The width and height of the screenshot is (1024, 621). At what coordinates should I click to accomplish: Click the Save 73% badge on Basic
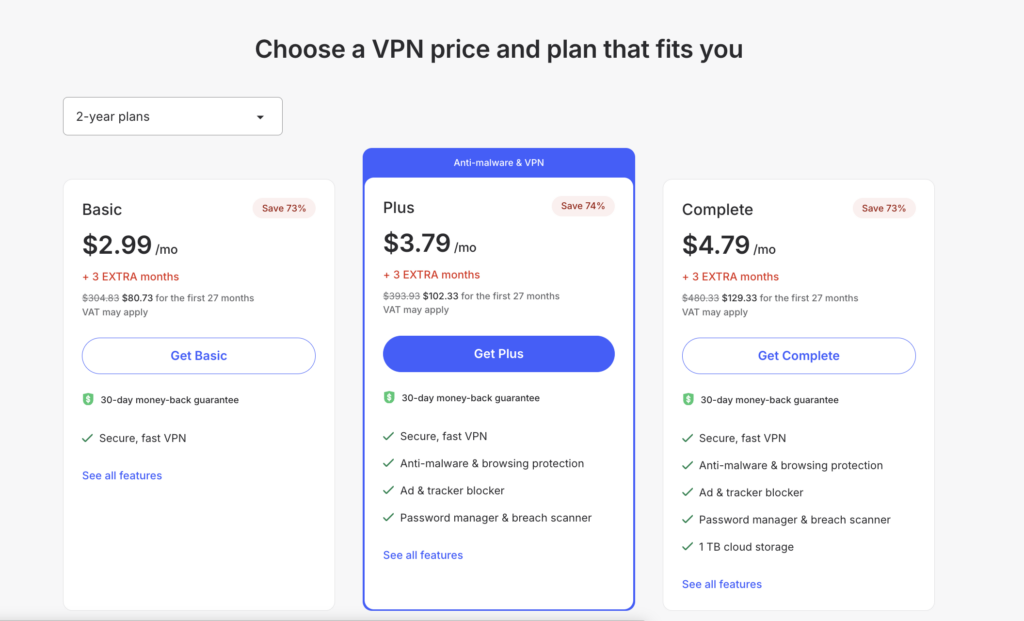283,207
